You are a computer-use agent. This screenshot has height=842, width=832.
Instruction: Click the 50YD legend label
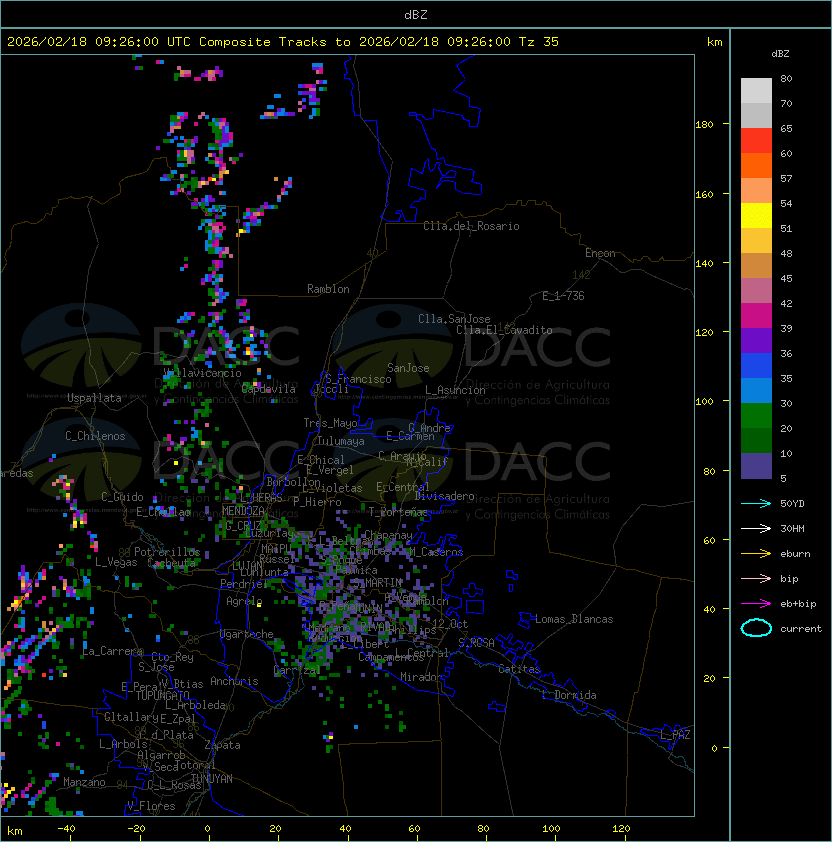click(792, 503)
